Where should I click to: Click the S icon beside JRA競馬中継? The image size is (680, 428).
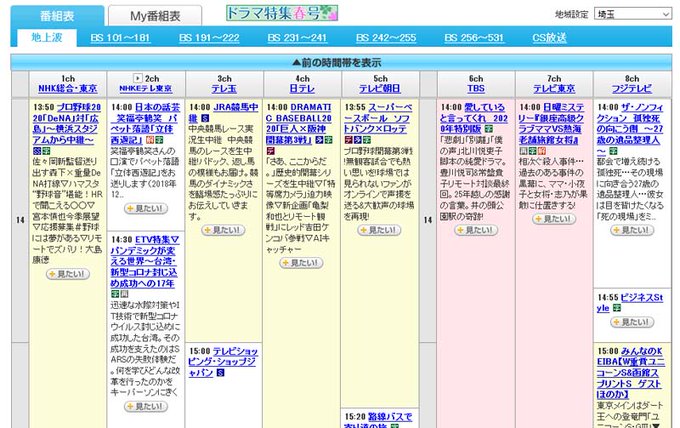[206, 118]
